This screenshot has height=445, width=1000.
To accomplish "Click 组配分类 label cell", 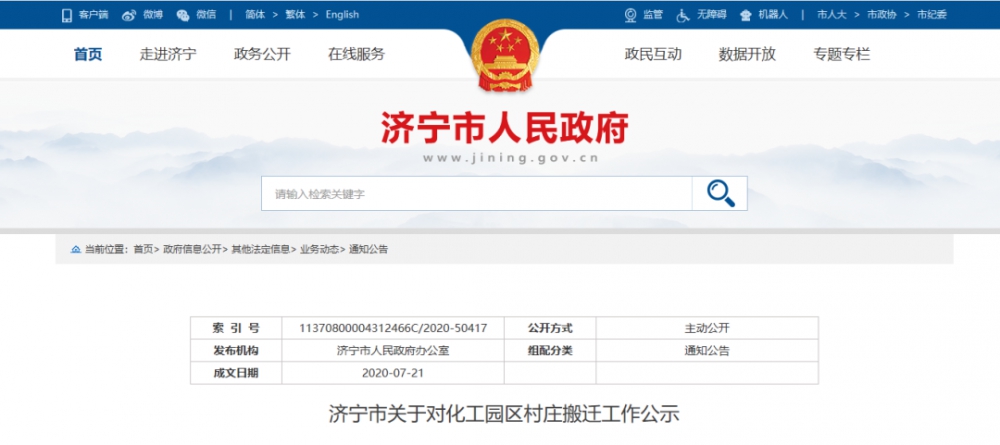I will point(550,351).
